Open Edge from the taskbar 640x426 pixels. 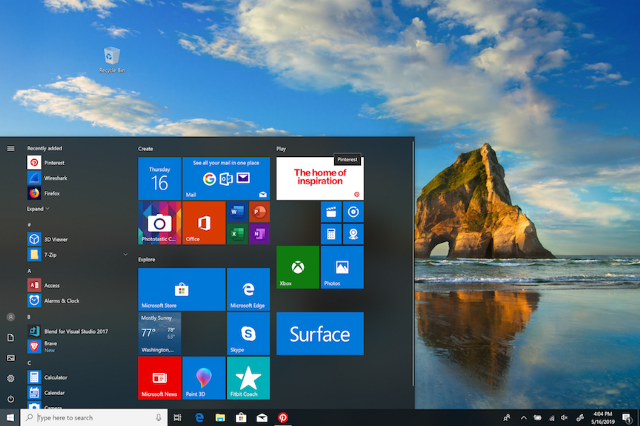199,417
